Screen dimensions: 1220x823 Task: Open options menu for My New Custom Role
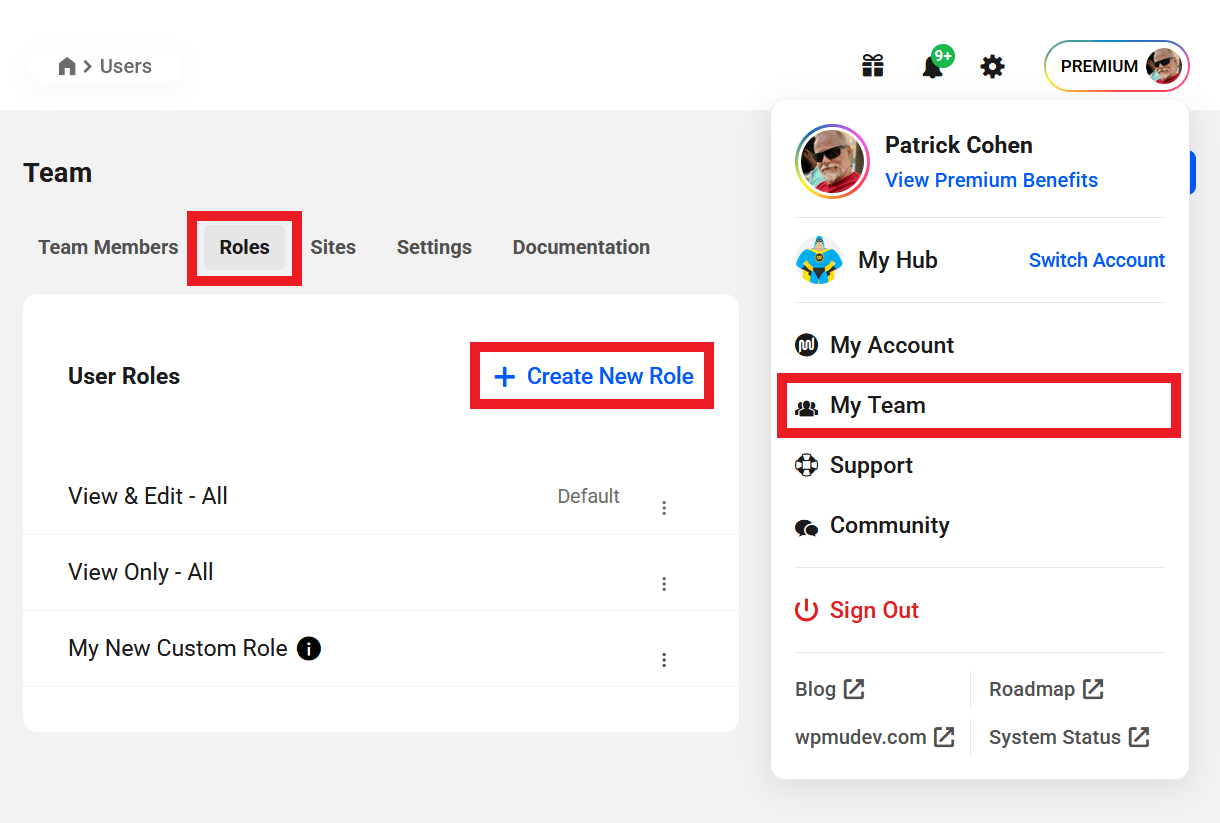(x=664, y=660)
